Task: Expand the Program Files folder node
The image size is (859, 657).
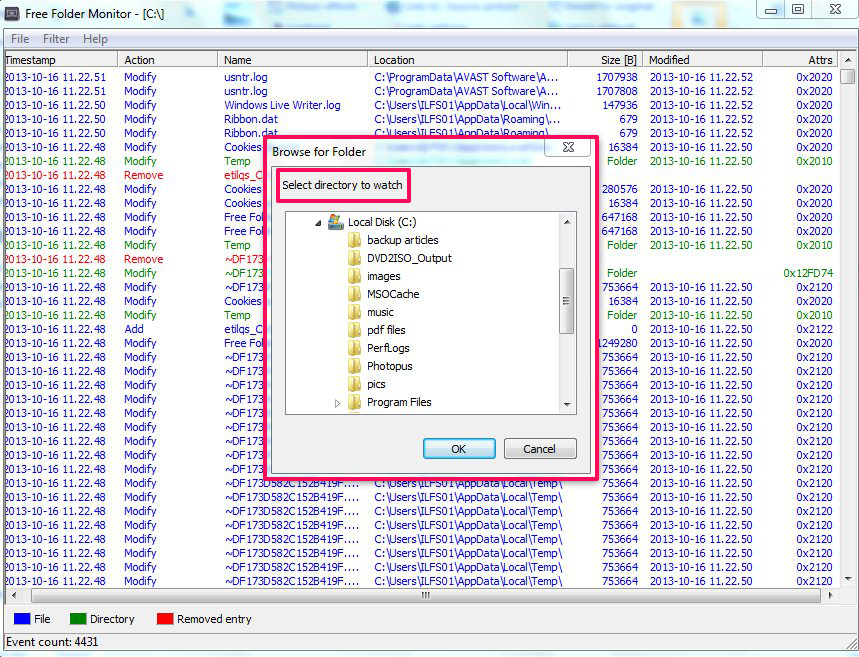Action: point(337,403)
